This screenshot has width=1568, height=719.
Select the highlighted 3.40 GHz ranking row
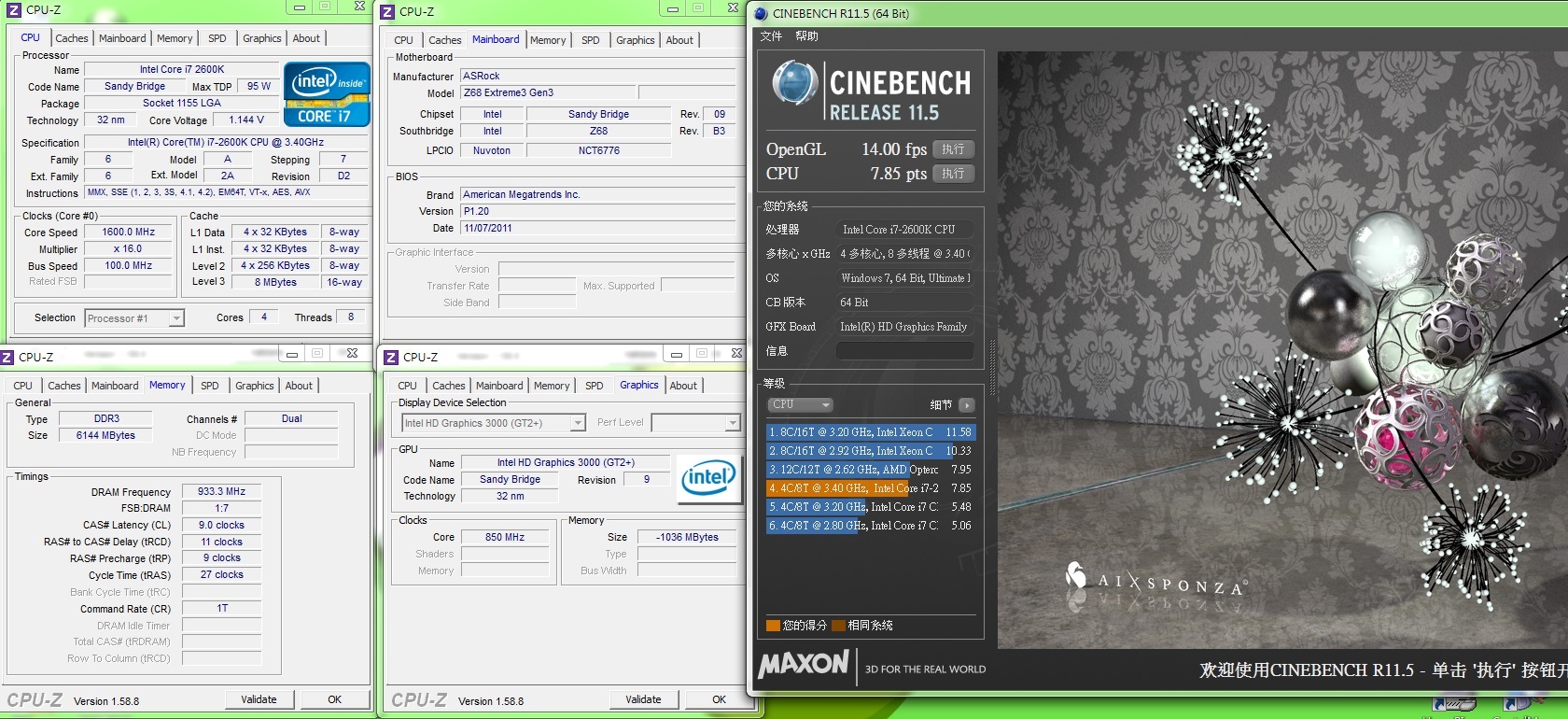tap(870, 488)
